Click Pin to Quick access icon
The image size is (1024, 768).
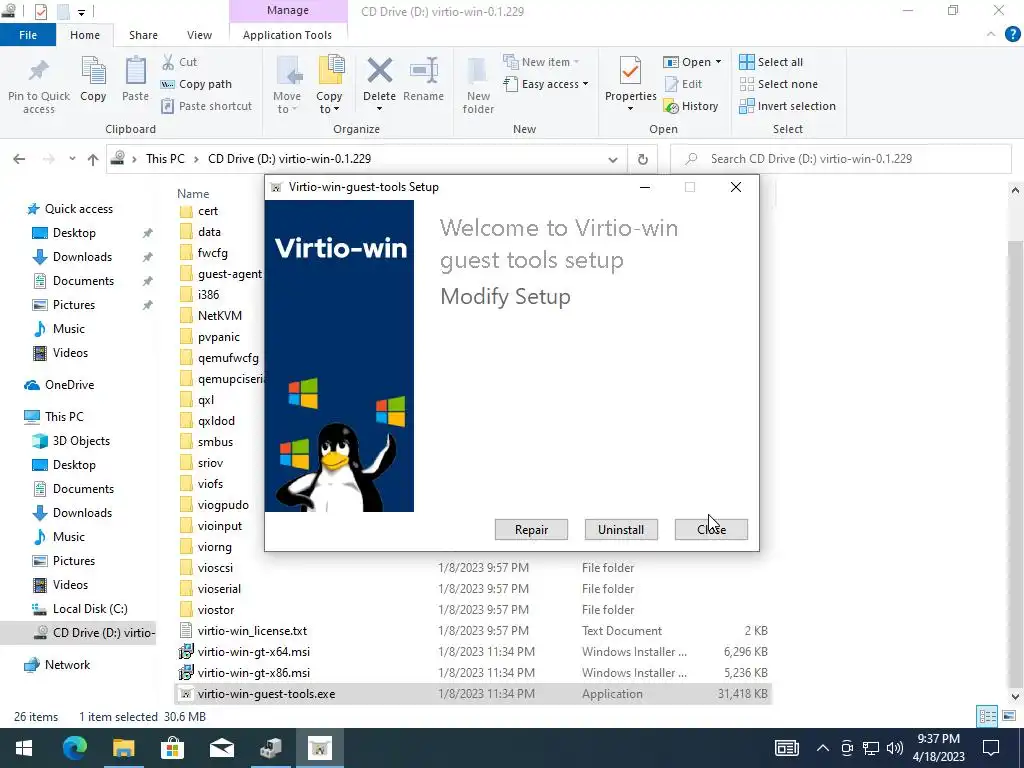[39, 72]
